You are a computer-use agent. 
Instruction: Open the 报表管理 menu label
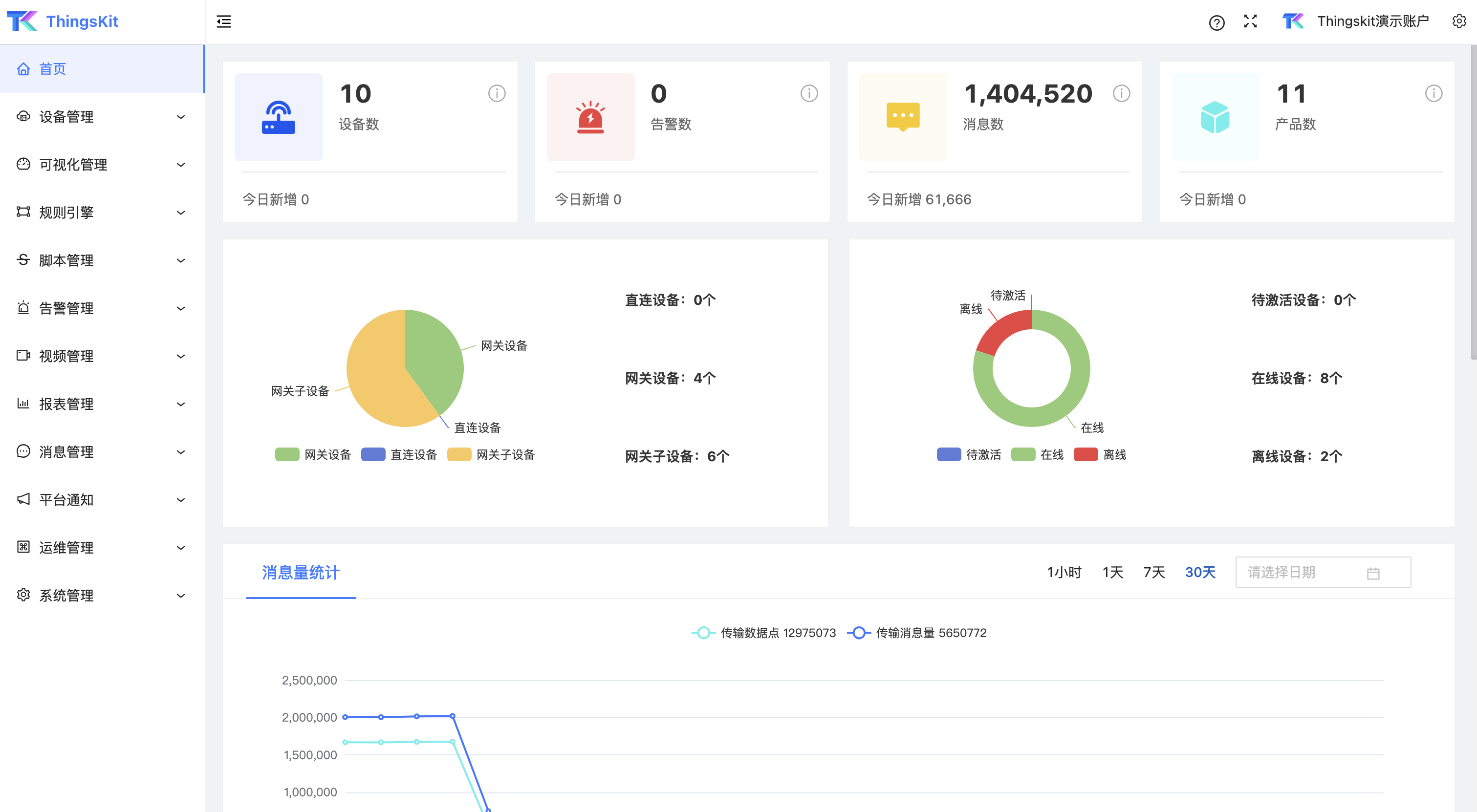click(x=66, y=404)
